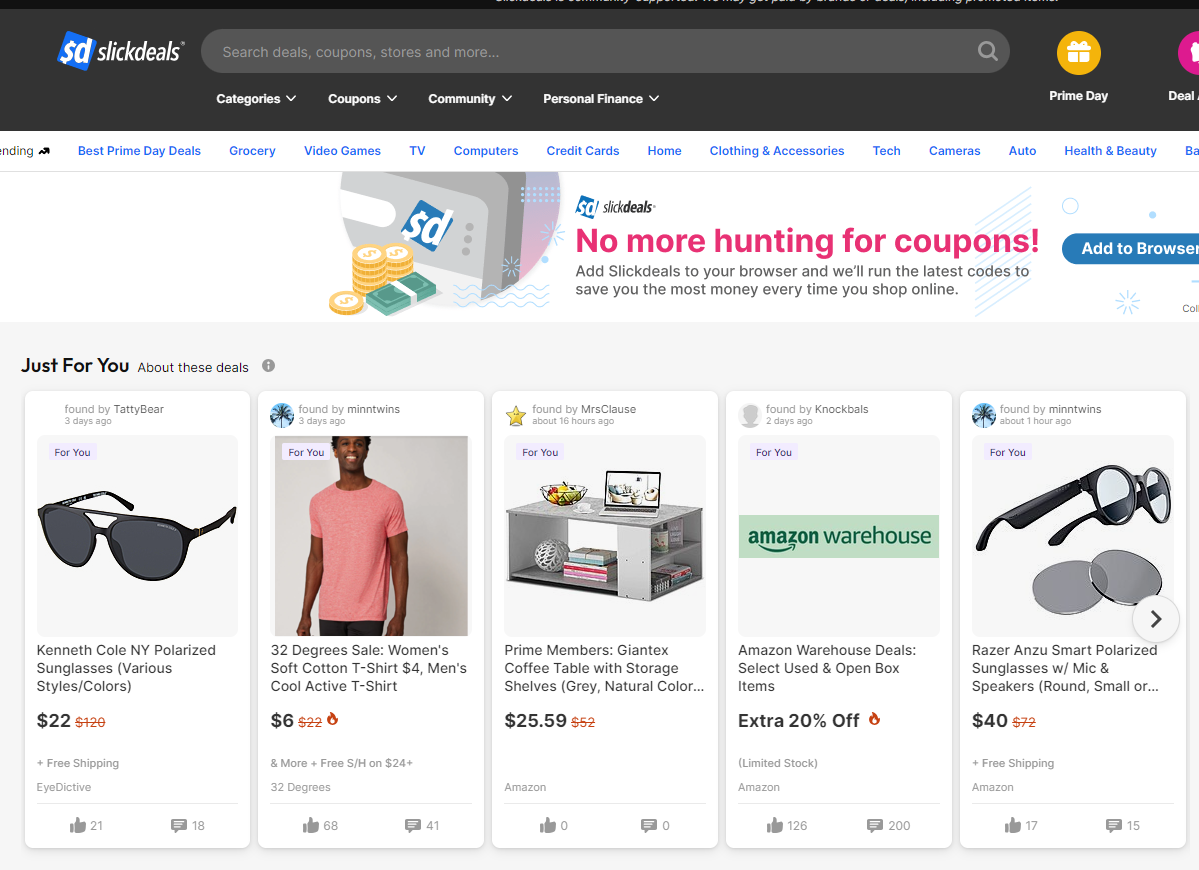Open the Computers tab
Image resolution: width=1199 pixels, height=870 pixels.
(486, 151)
